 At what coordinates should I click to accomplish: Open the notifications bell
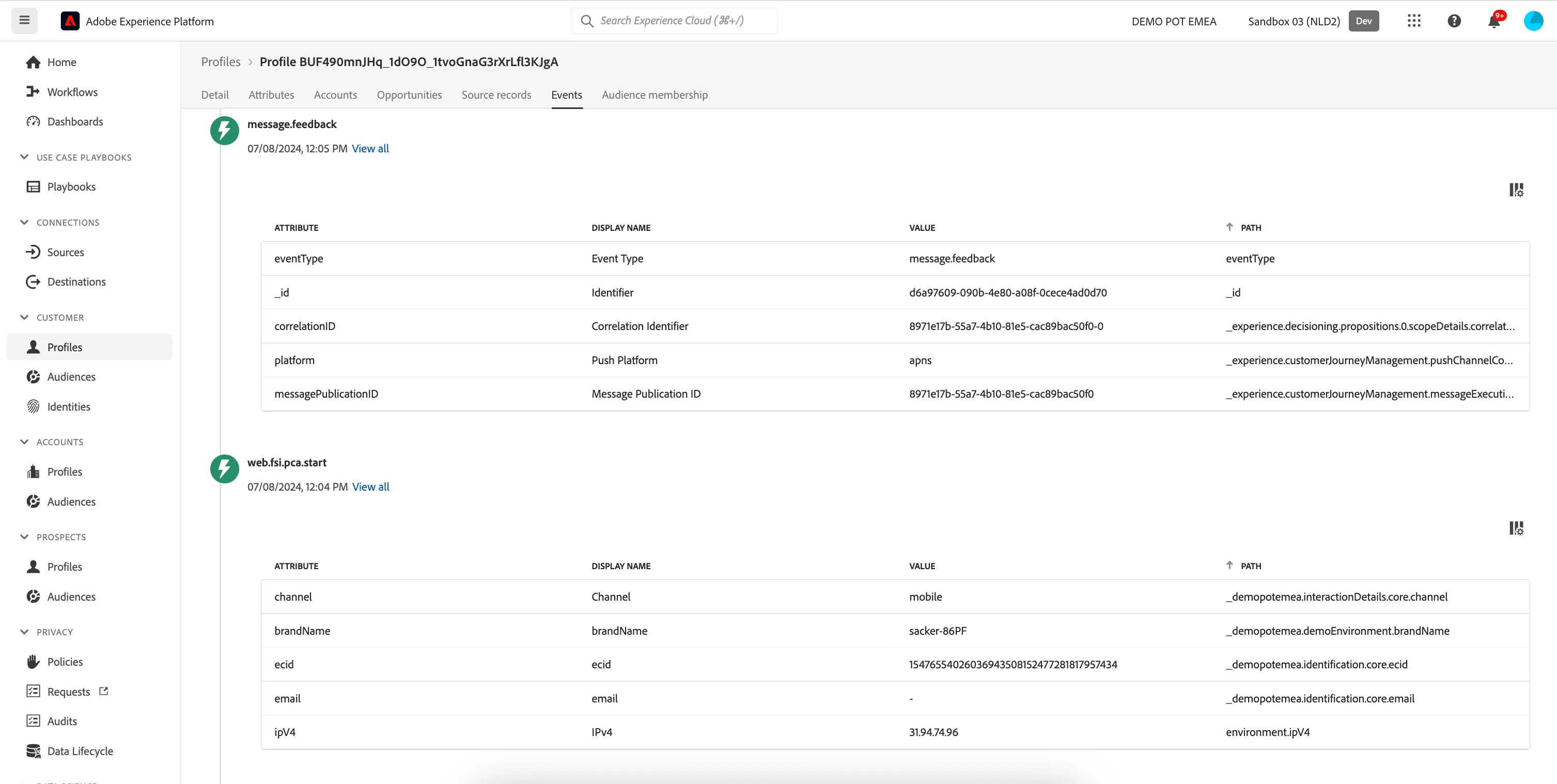click(1494, 21)
